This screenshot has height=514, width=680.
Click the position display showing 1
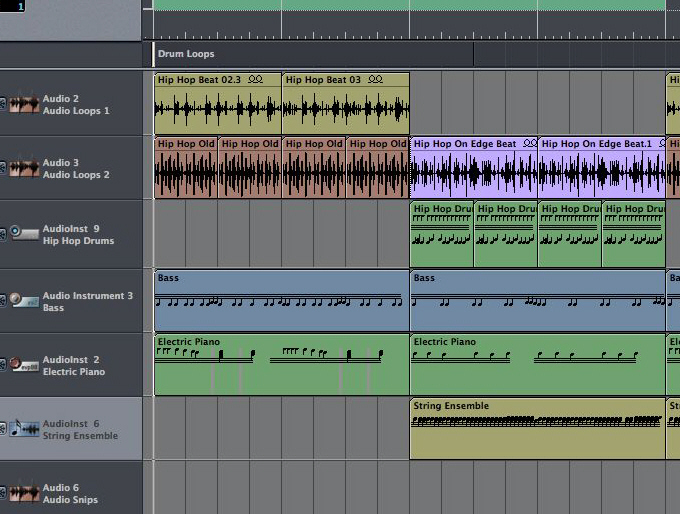[13, 6]
